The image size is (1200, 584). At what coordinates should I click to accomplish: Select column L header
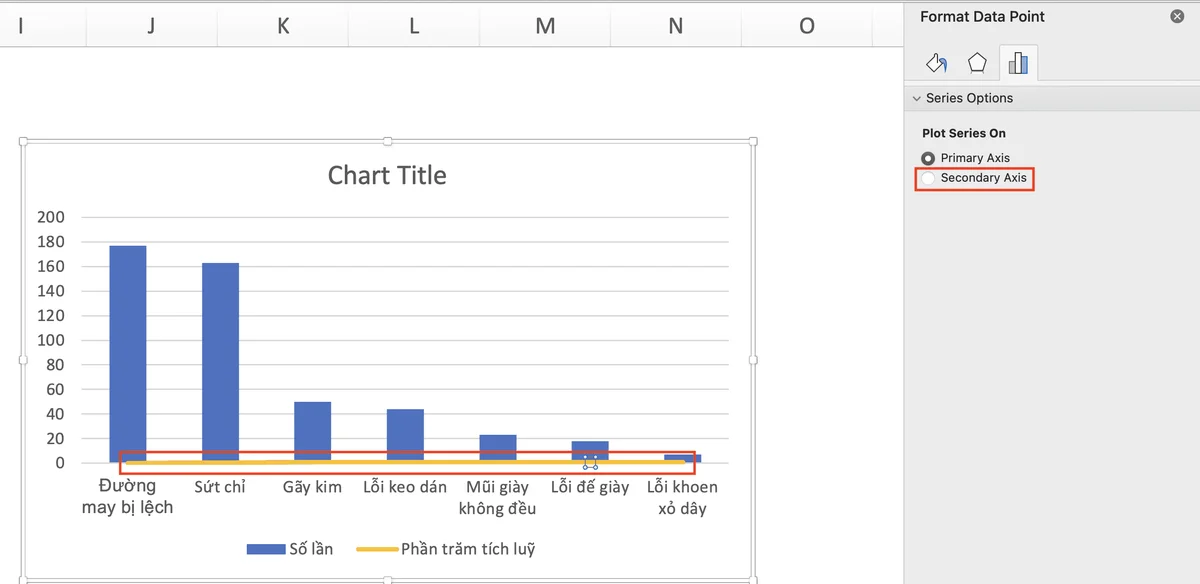[414, 26]
